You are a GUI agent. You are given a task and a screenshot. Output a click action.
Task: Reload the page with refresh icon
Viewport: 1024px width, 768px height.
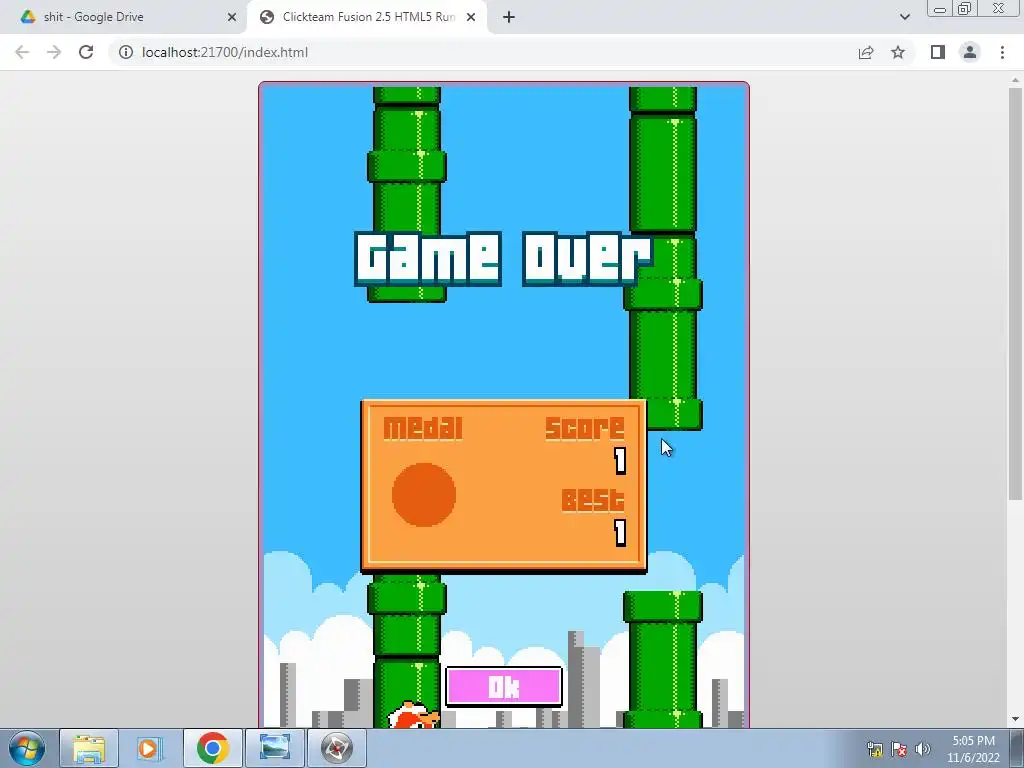[86, 52]
